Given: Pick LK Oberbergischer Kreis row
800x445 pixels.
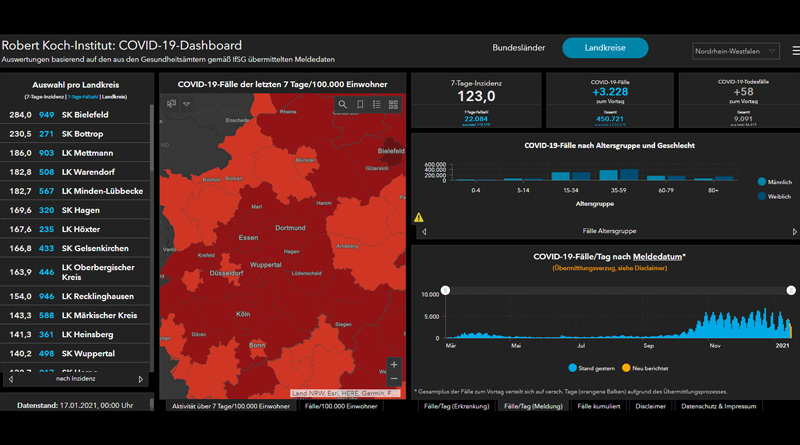Looking at the screenshot, I should point(75,272).
